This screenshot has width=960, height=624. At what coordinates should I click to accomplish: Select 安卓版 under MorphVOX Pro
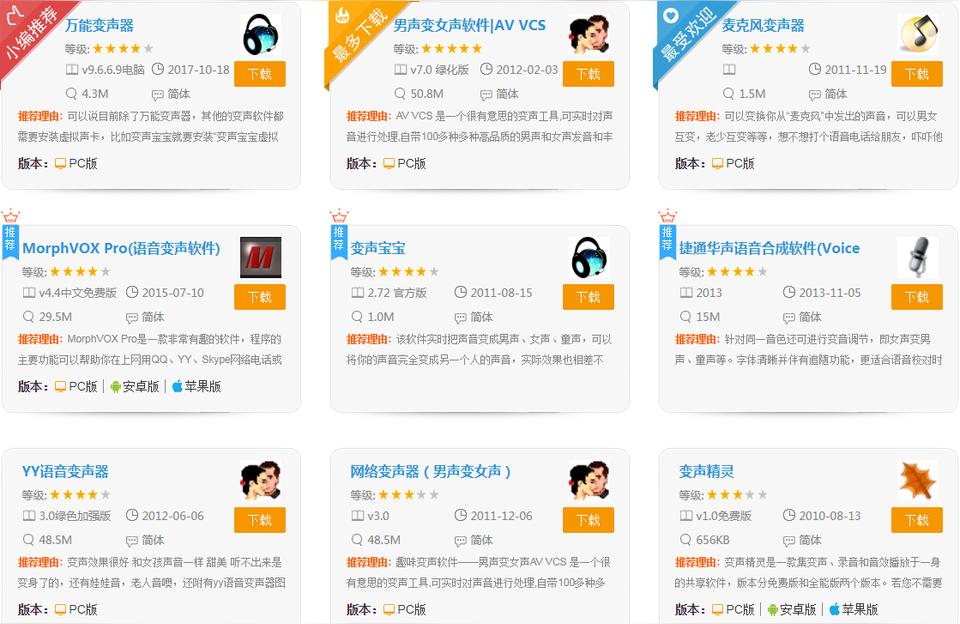pos(135,386)
